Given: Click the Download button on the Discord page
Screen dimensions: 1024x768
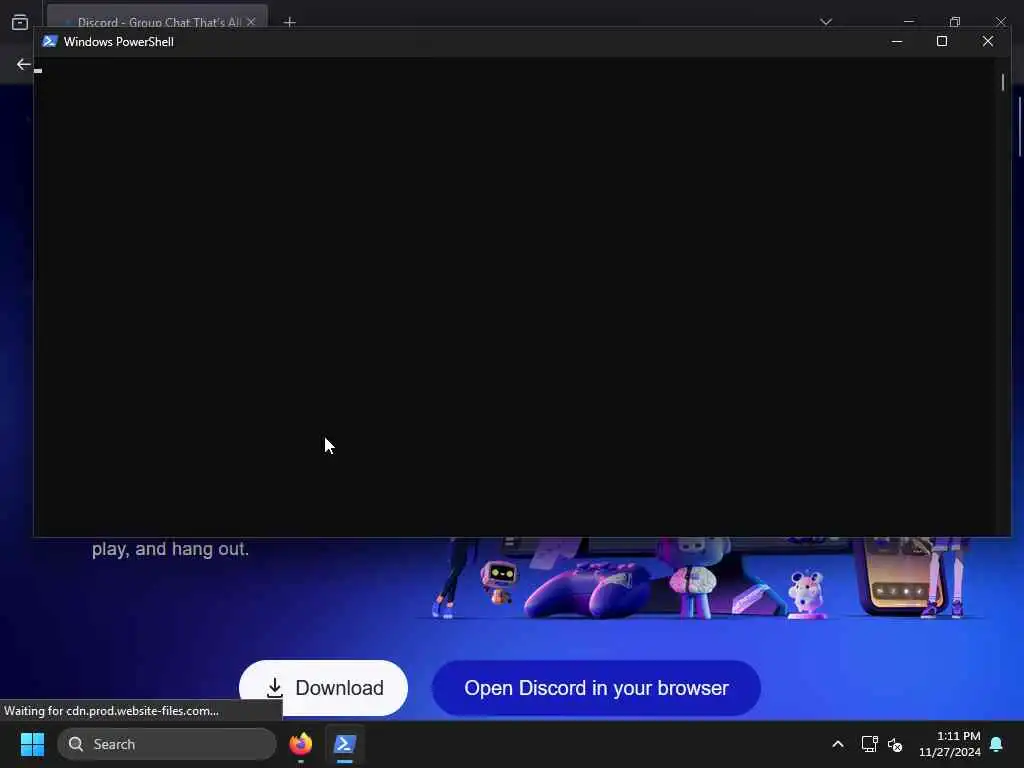Looking at the screenshot, I should (323, 687).
